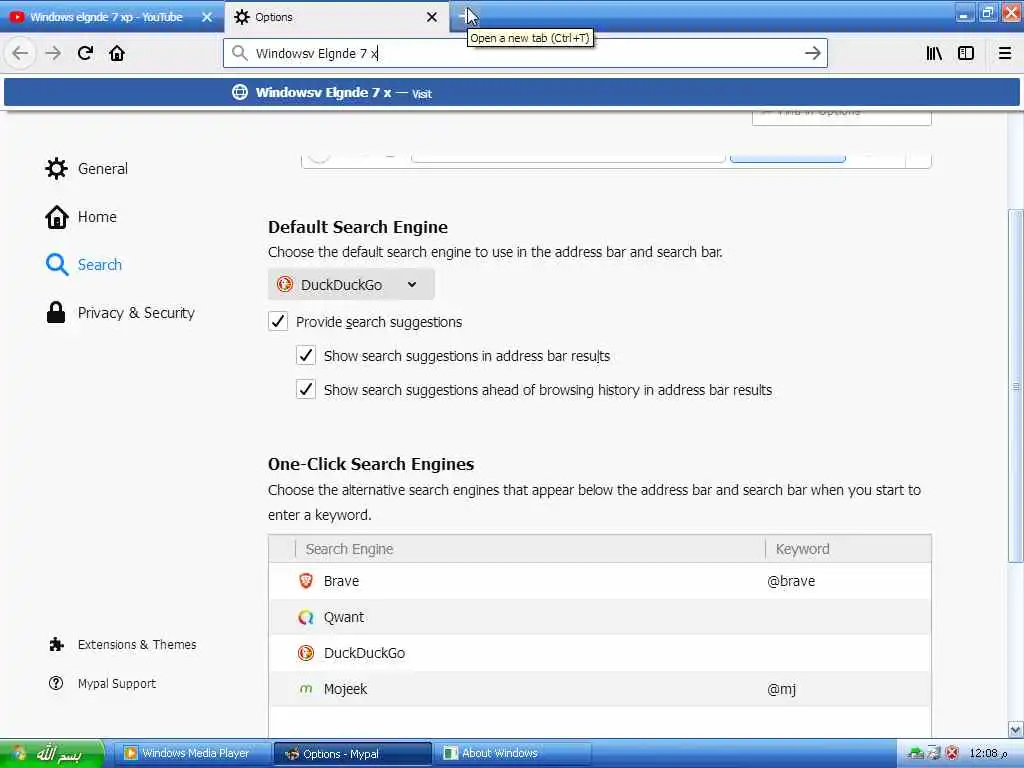
Task: Click the @mj keyword cell
Action: click(x=781, y=688)
